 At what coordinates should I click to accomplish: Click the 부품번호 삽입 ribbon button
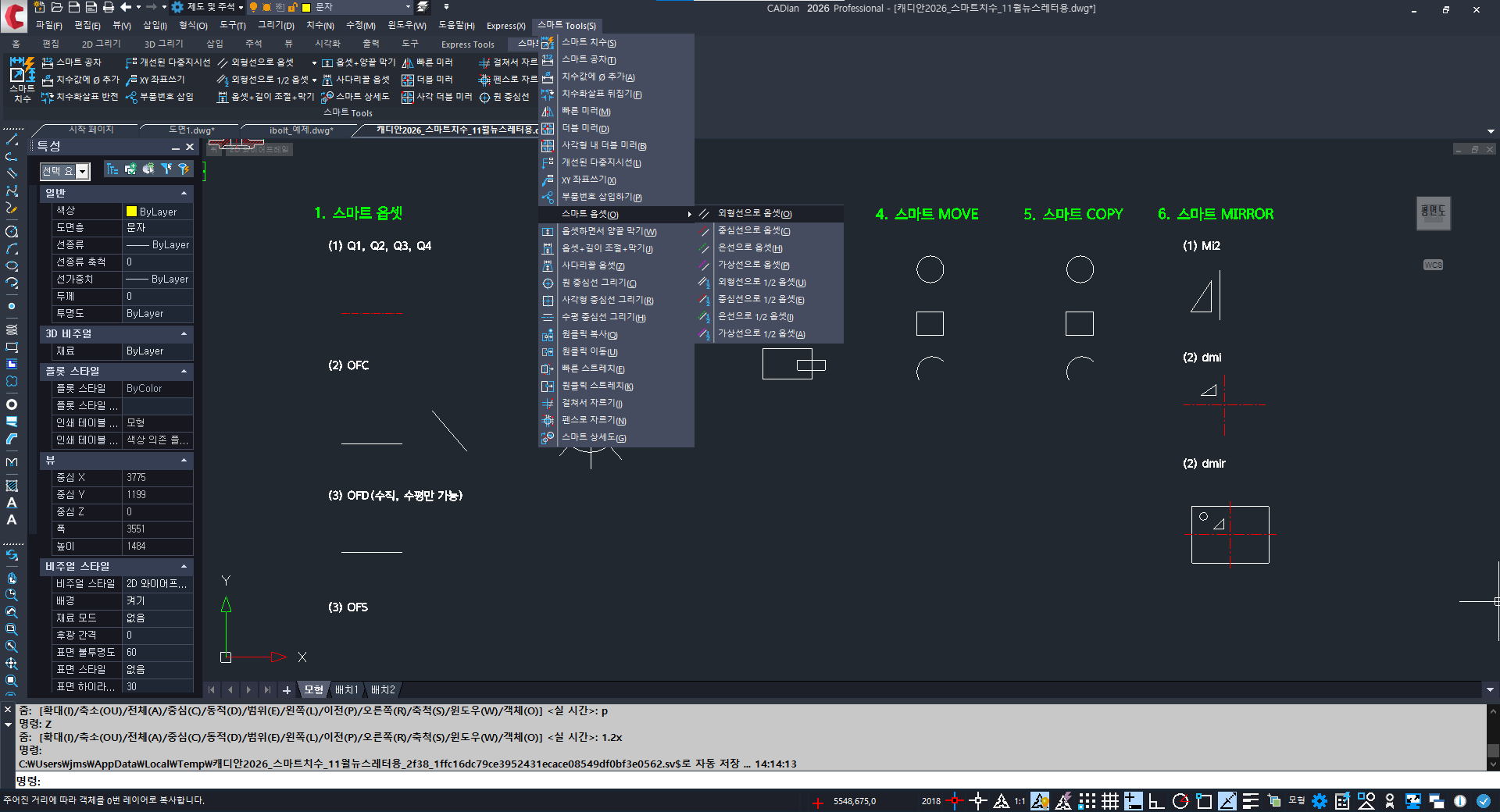coord(159,97)
